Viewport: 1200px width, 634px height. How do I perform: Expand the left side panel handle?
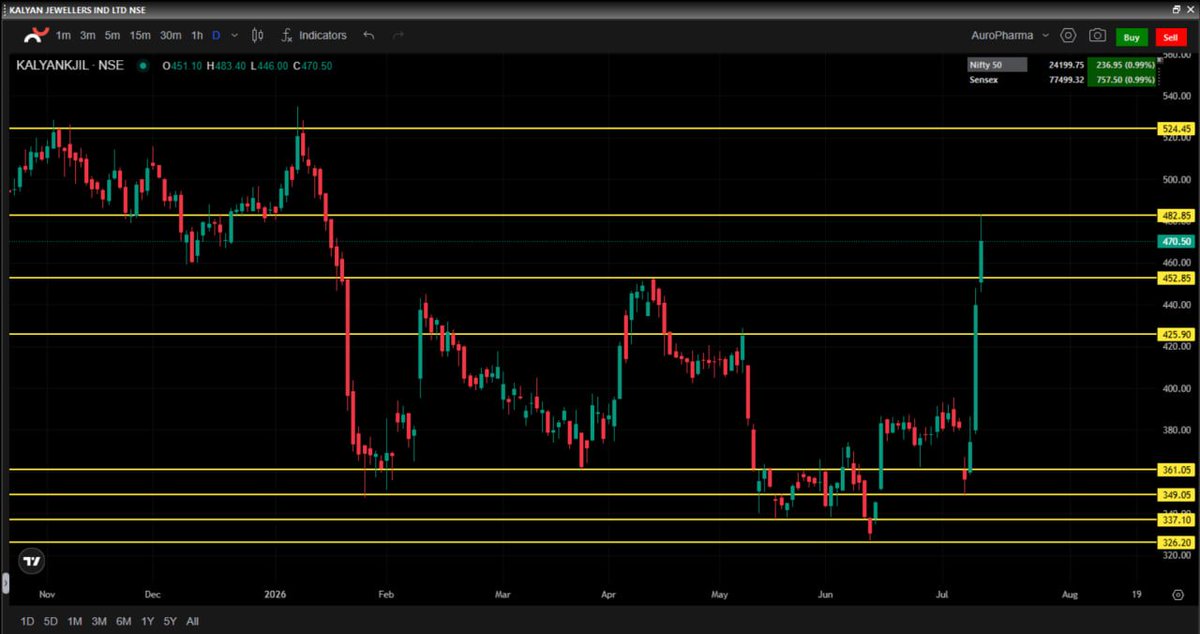pyautogui.click(x=4, y=583)
